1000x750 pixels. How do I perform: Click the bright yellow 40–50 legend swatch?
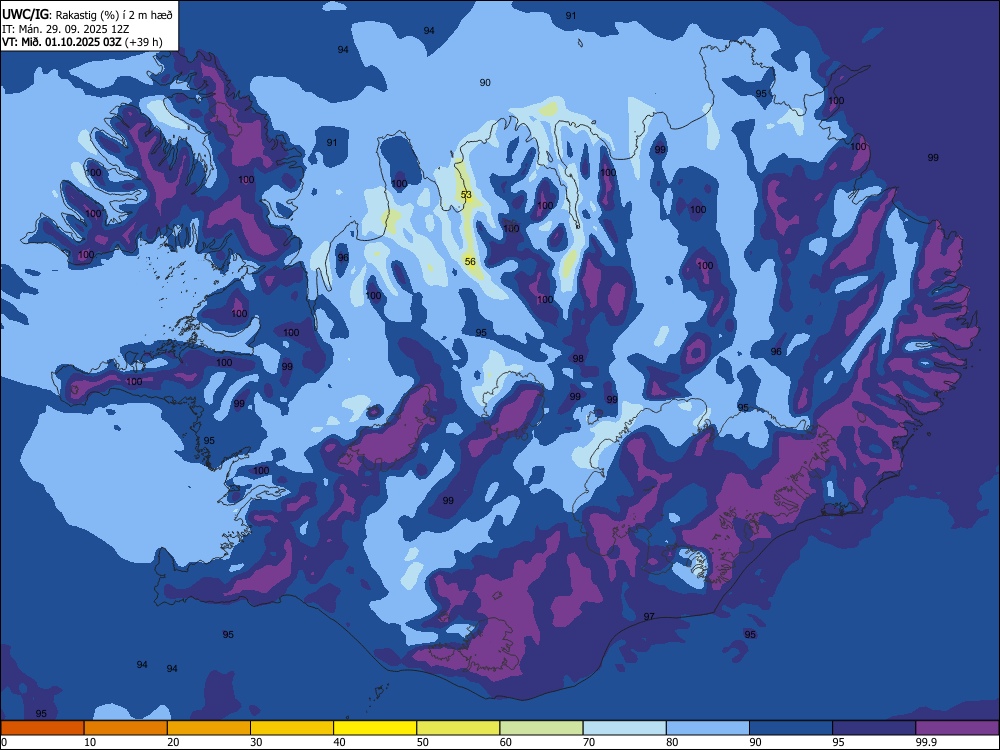pos(375,728)
